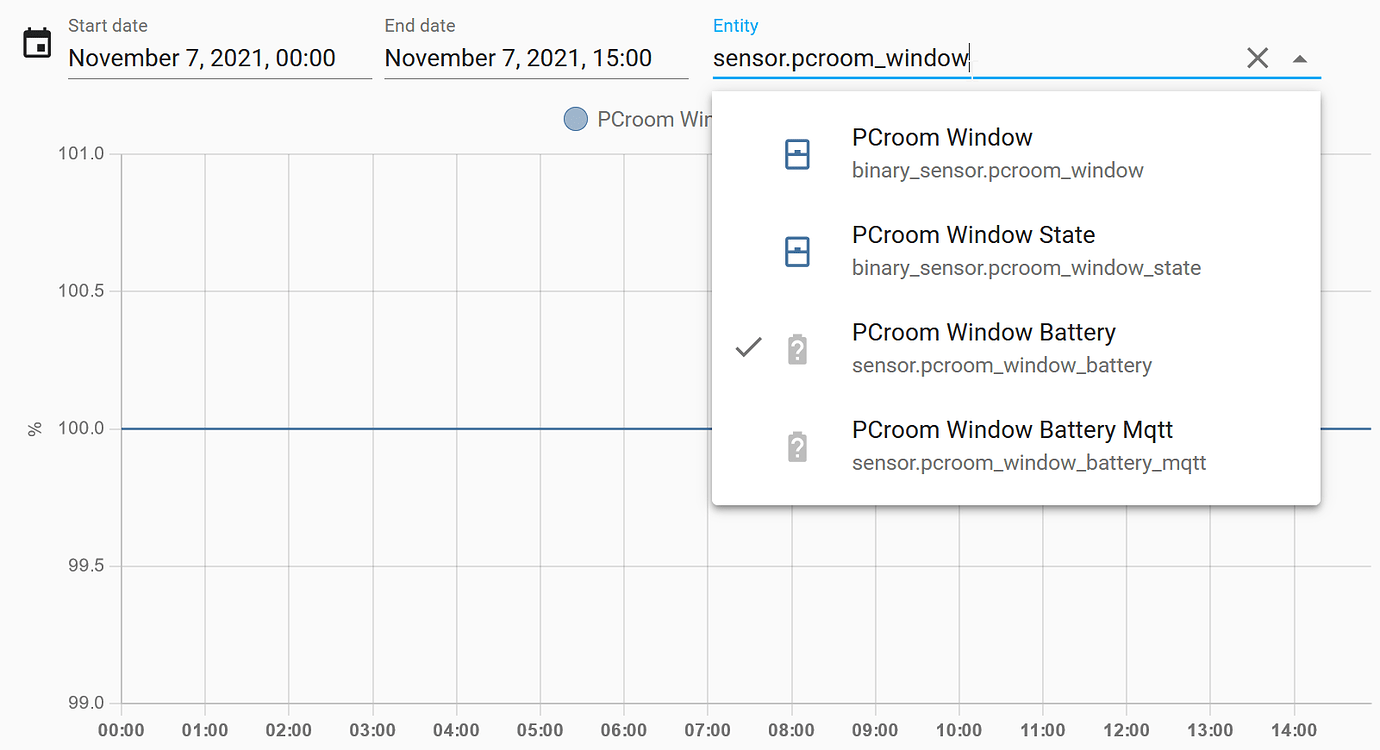Click the checkmark beside PCroom Window Battery

[749, 348]
